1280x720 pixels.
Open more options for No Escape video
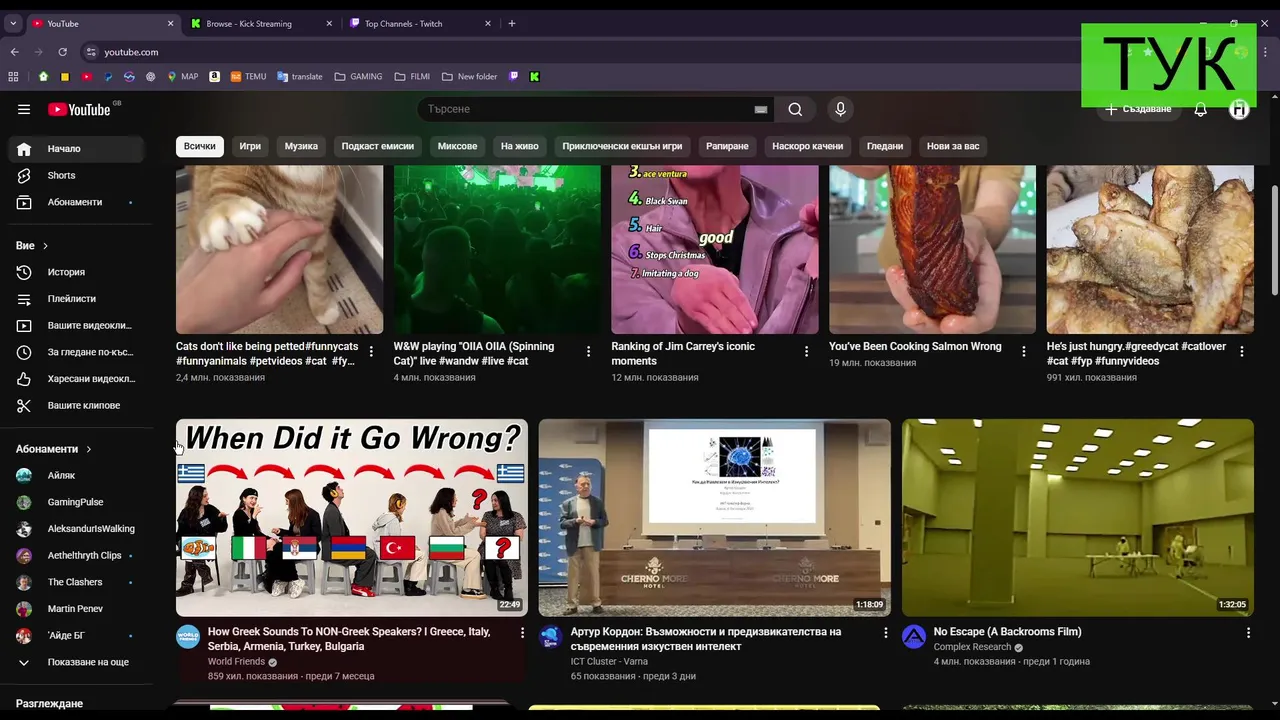(1247, 633)
